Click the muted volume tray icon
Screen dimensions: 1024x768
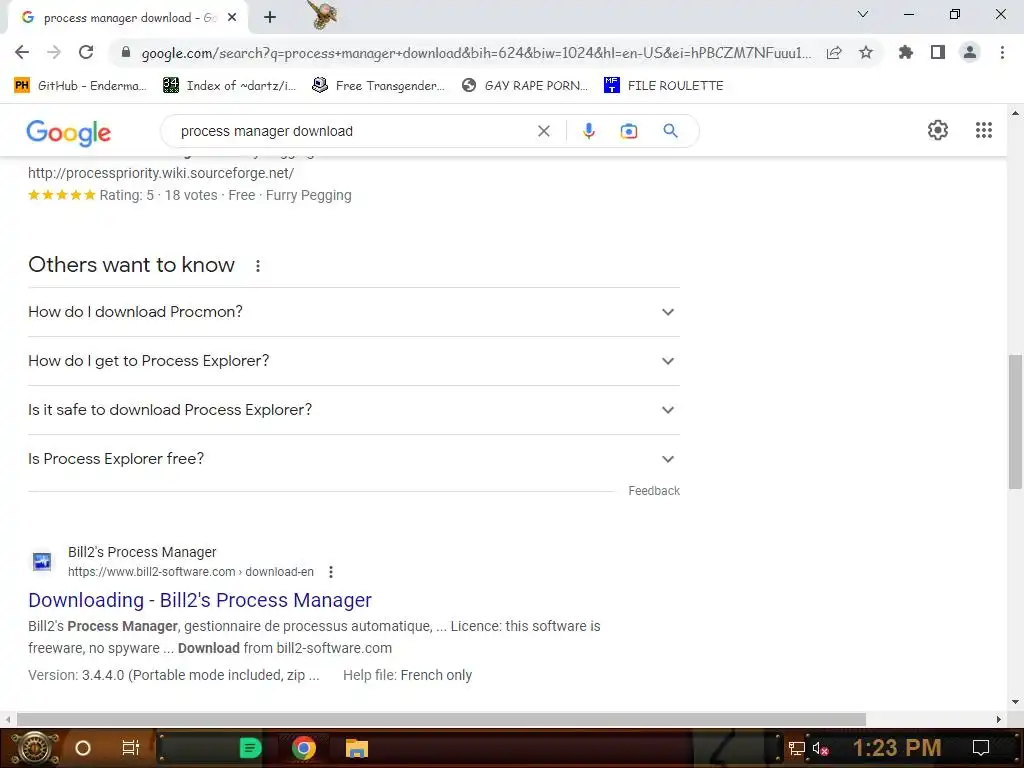coord(820,748)
